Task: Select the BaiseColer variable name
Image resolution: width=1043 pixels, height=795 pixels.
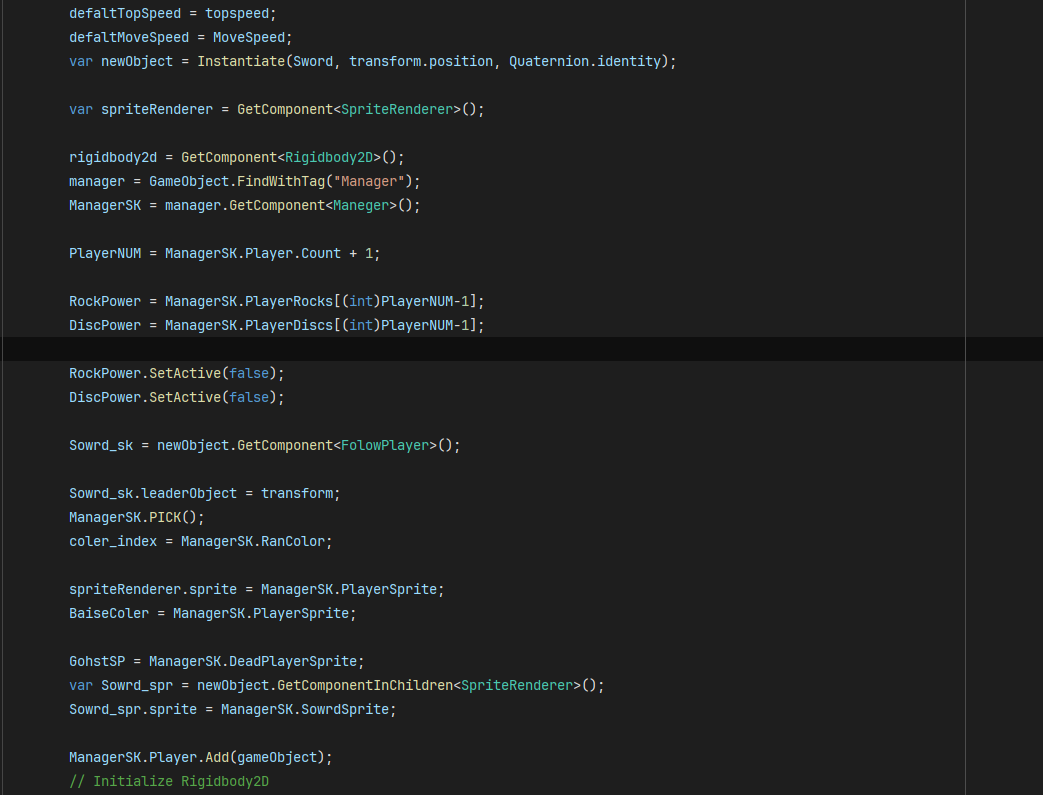Action: 108,613
